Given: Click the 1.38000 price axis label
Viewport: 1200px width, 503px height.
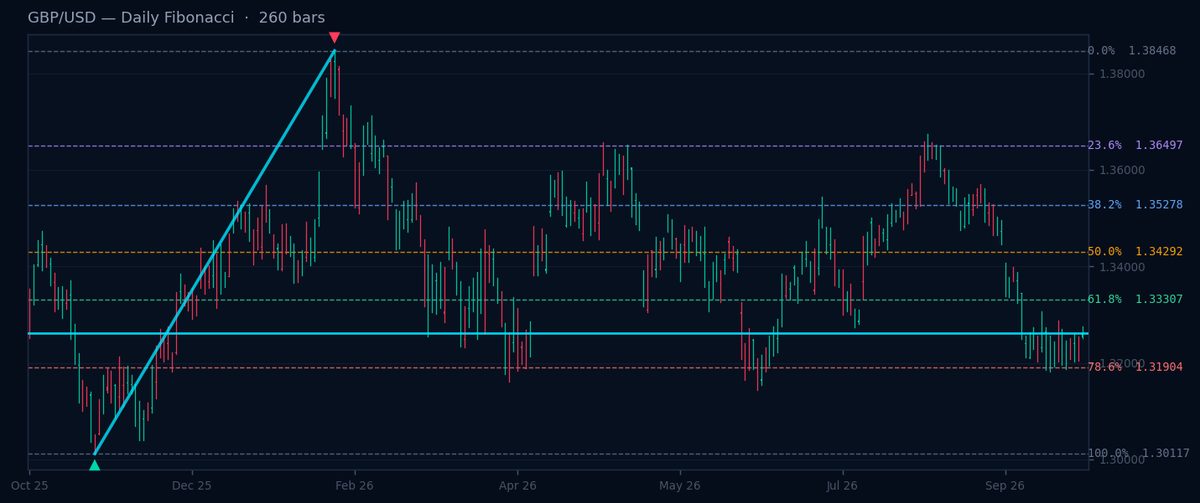Looking at the screenshot, I should click(1122, 74).
